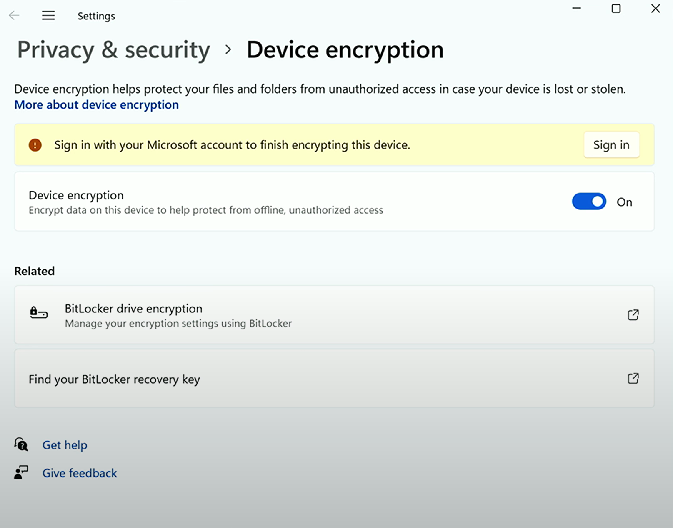
Task: Click the Give feedback icon
Action: tap(21, 472)
